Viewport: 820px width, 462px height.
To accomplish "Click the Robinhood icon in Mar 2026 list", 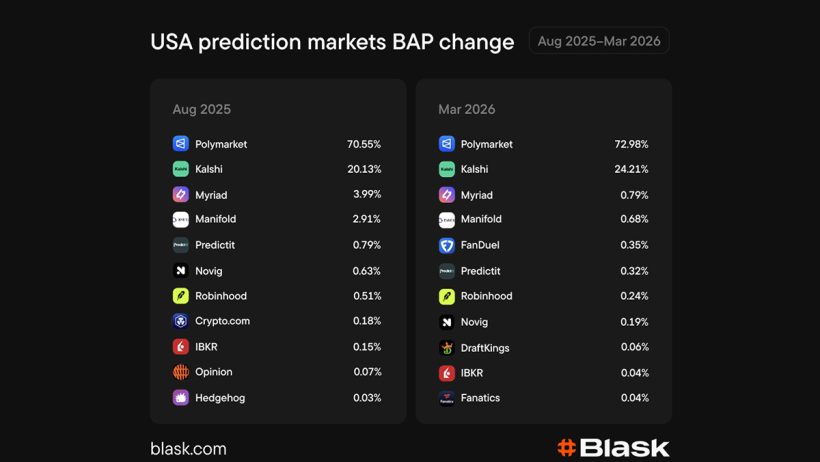I will click(447, 296).
